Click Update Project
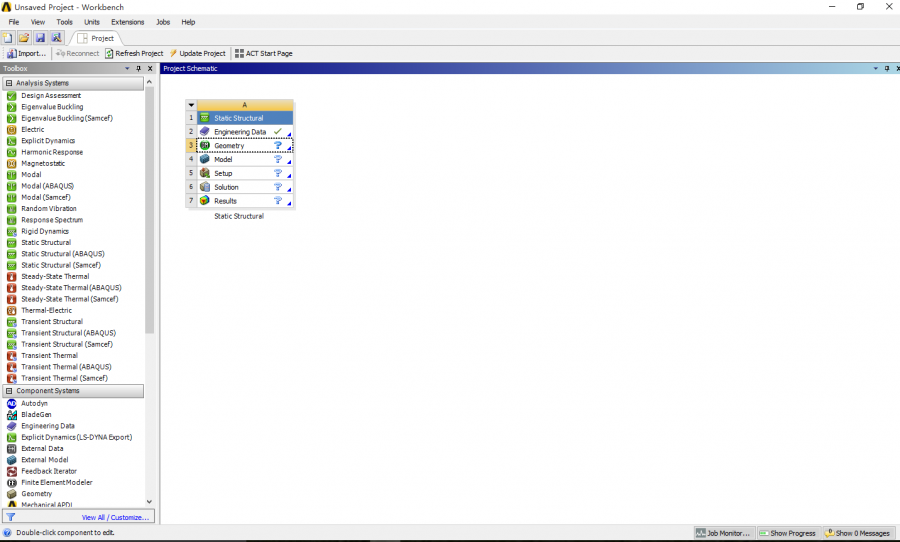The height and width of the screenshot is (542, 900). pyautogui.click(x=197, y=53)
